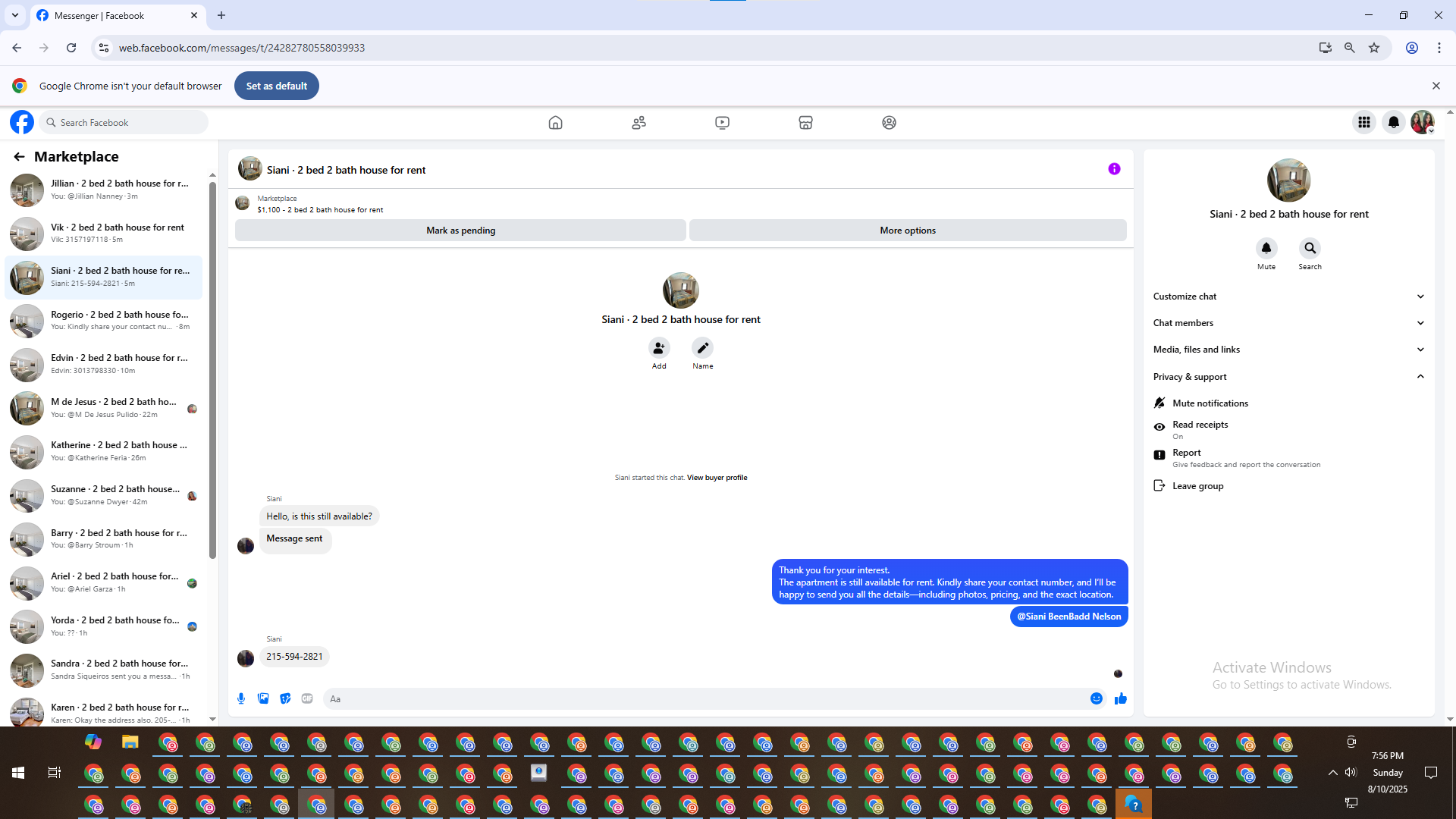Click the purple conversation info icon
Image resolution: width=1456 pixels, height=819 pixels.
click(x=1114, y=169)
